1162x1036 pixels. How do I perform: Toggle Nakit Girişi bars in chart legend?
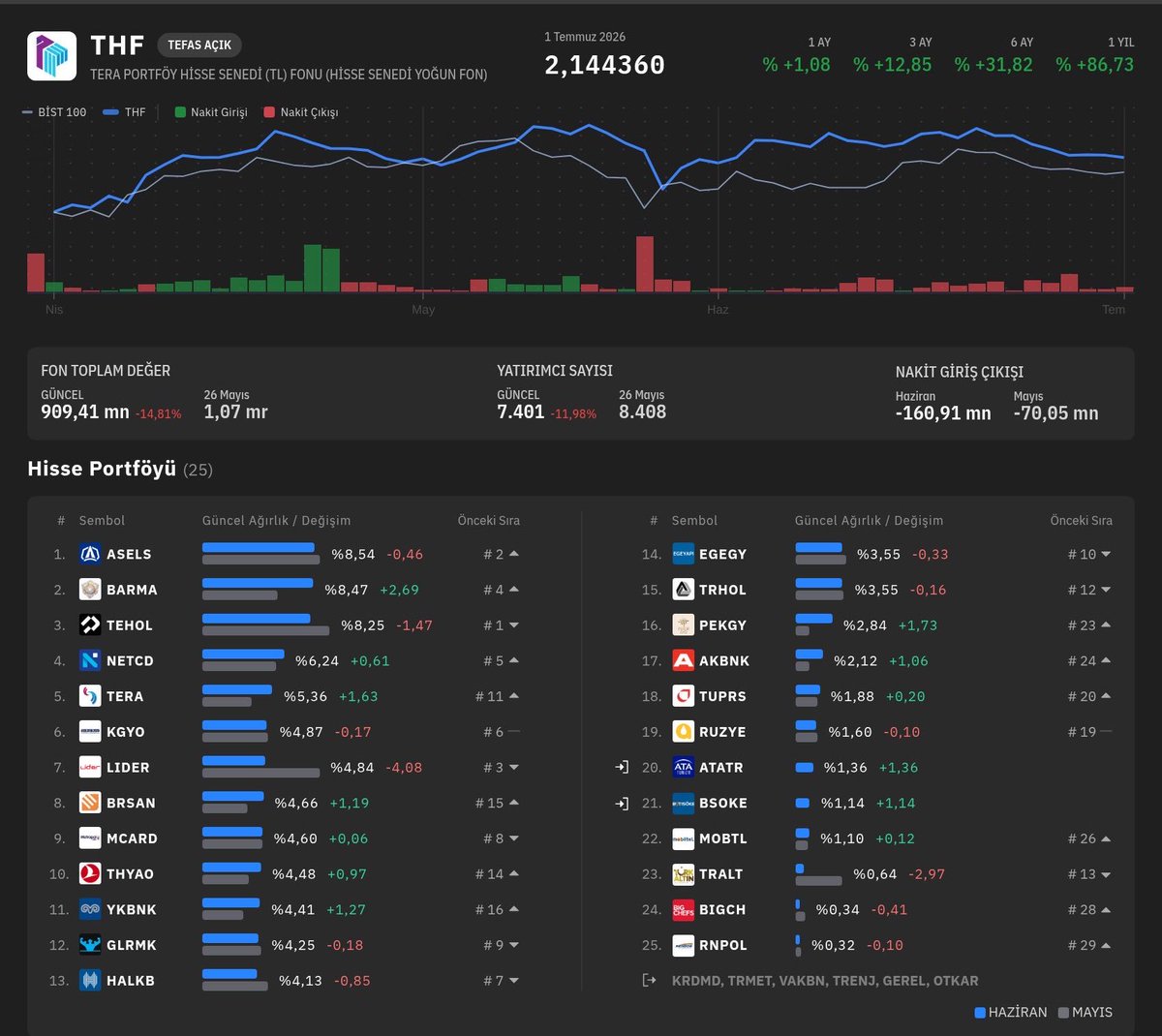pos(211,112)
